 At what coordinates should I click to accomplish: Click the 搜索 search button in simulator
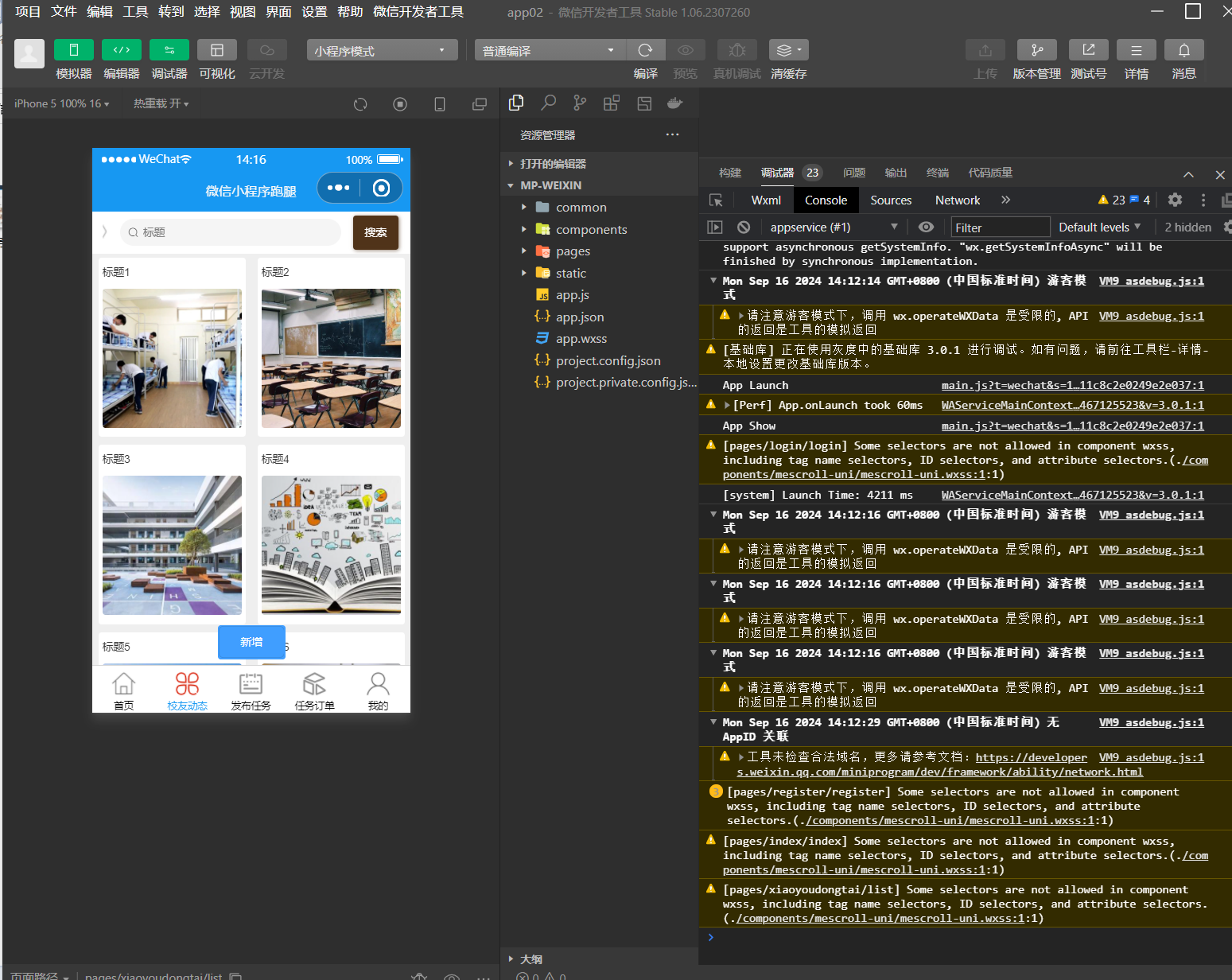(375, 232)
